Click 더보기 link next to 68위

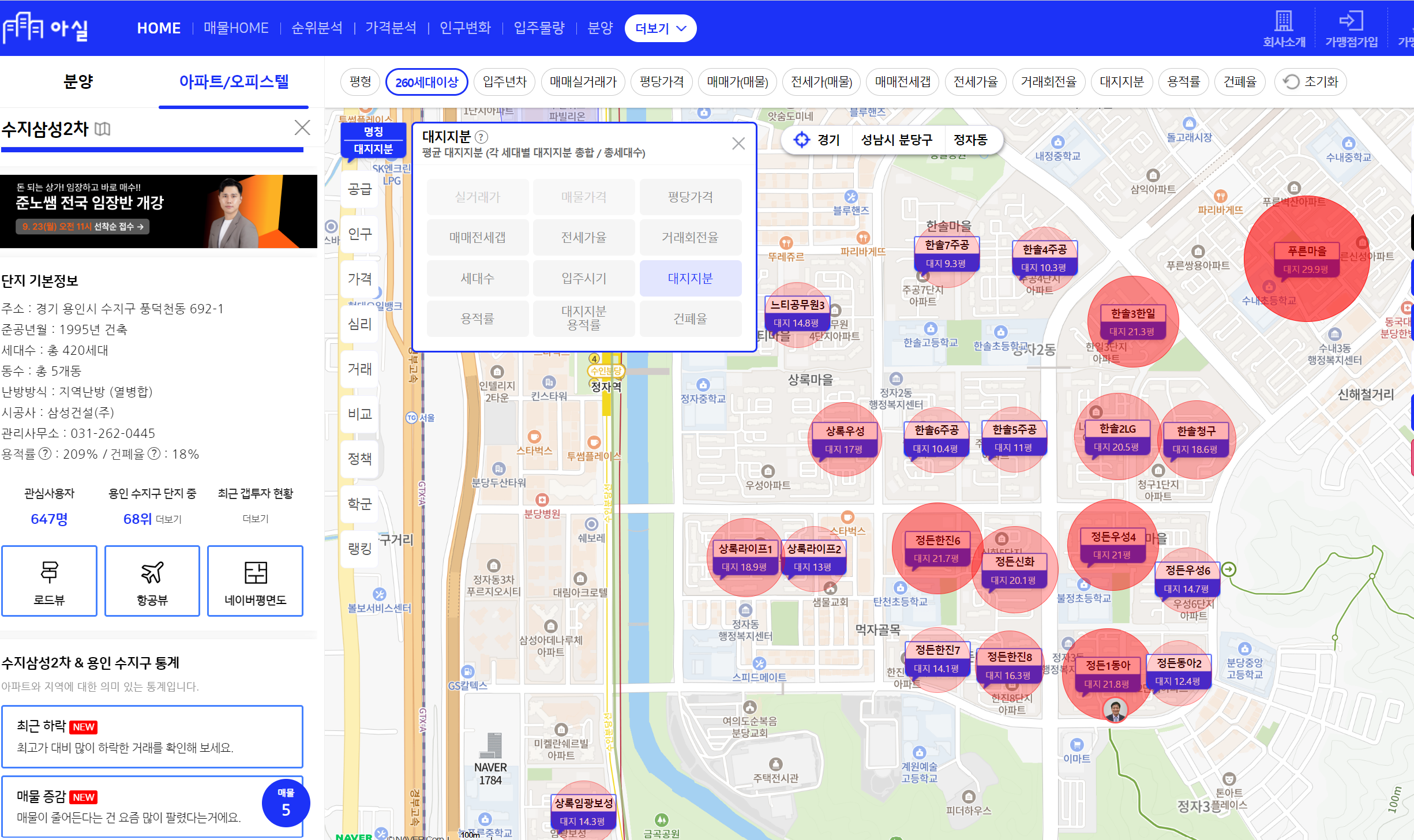[x=168, y=519]
